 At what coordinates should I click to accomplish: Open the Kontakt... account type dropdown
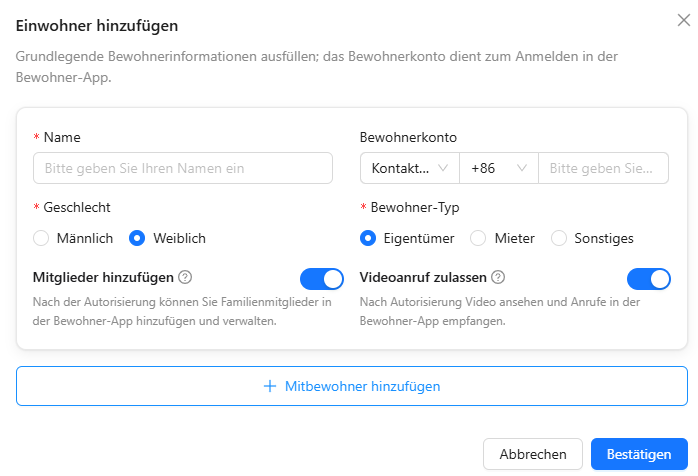point(410,168)
